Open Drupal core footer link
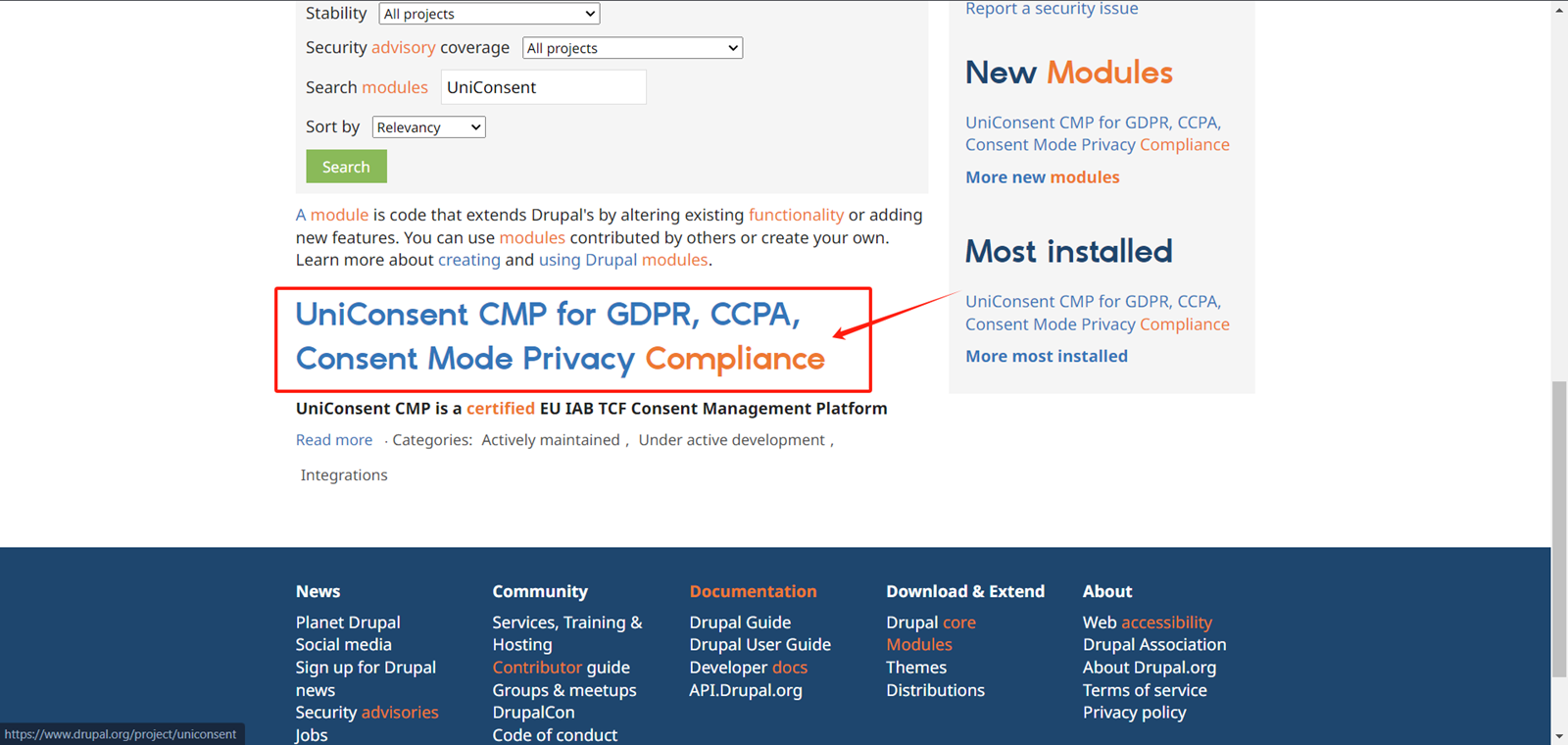The image size is (1568, 745). [x=931, y=622]
